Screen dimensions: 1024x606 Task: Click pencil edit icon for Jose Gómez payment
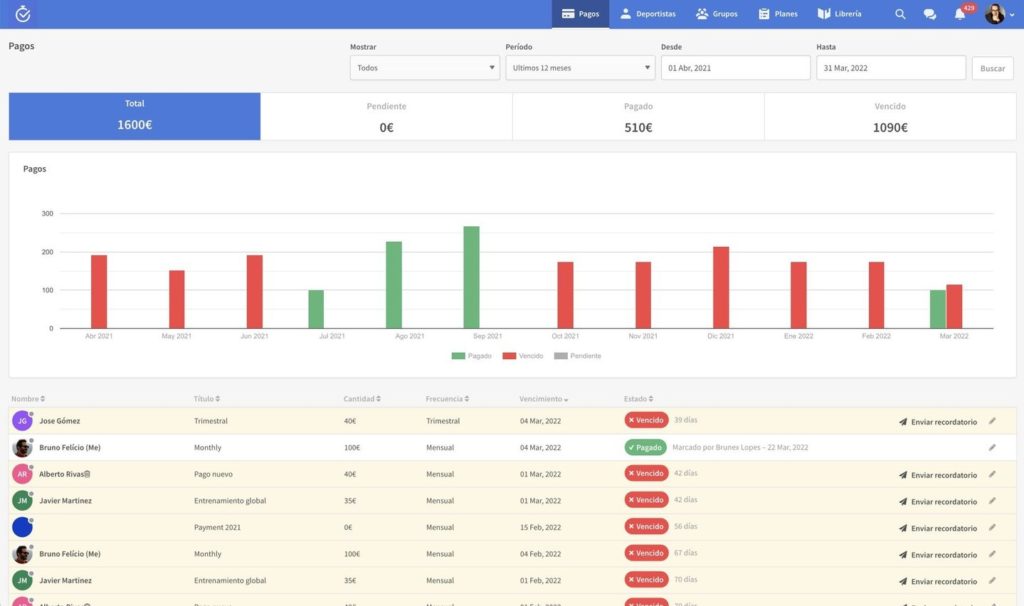tap(992, 421)
